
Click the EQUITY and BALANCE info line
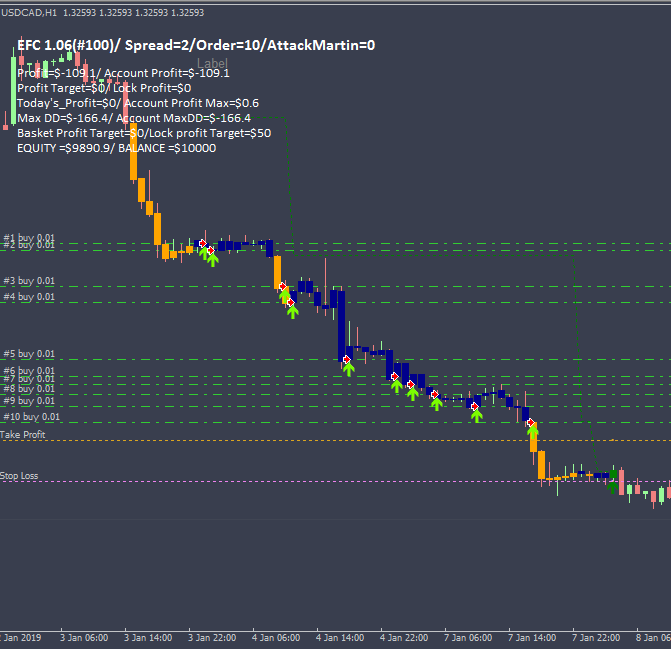tap(116, 148)
